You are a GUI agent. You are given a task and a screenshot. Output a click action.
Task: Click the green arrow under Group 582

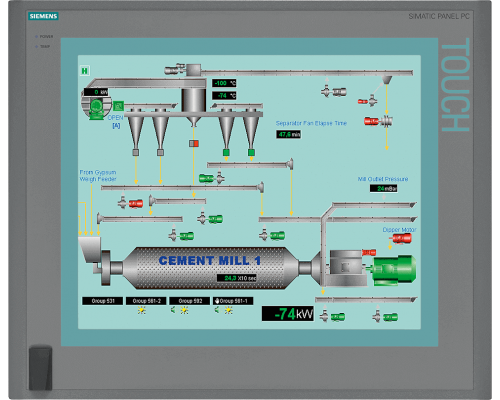pyautogui.click(x=173, y=310)
